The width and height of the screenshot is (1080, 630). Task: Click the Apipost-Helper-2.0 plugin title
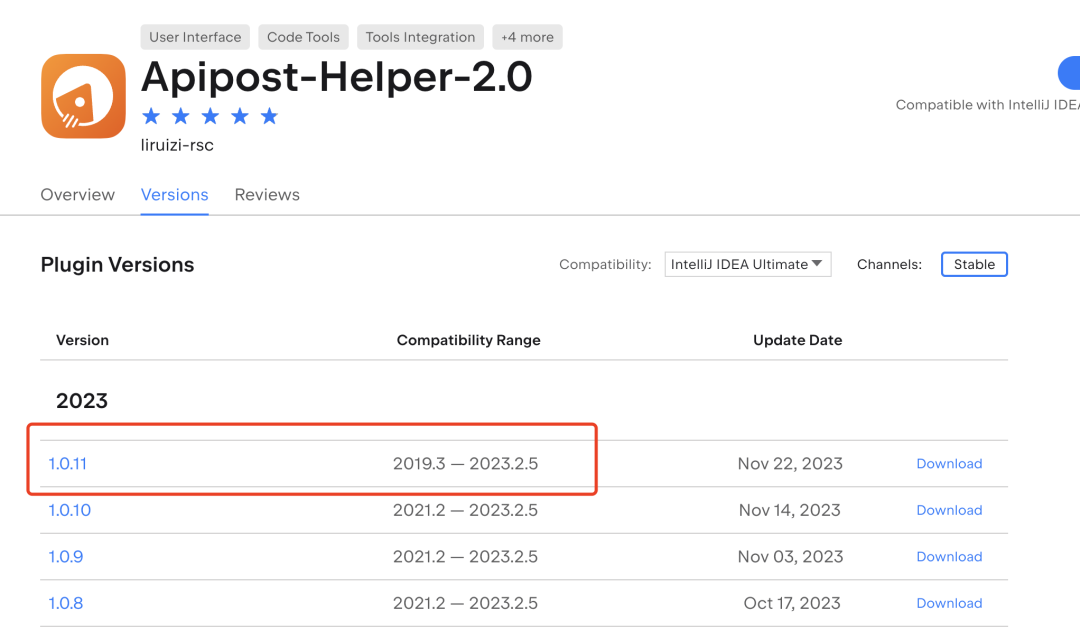tap(337, 76)
